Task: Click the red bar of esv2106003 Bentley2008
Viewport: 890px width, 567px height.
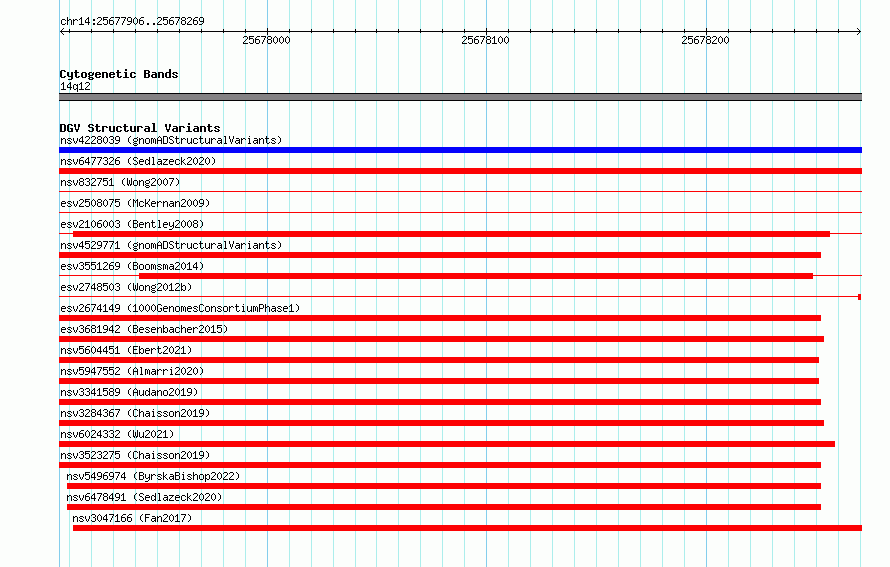Action: pos(451,234)
